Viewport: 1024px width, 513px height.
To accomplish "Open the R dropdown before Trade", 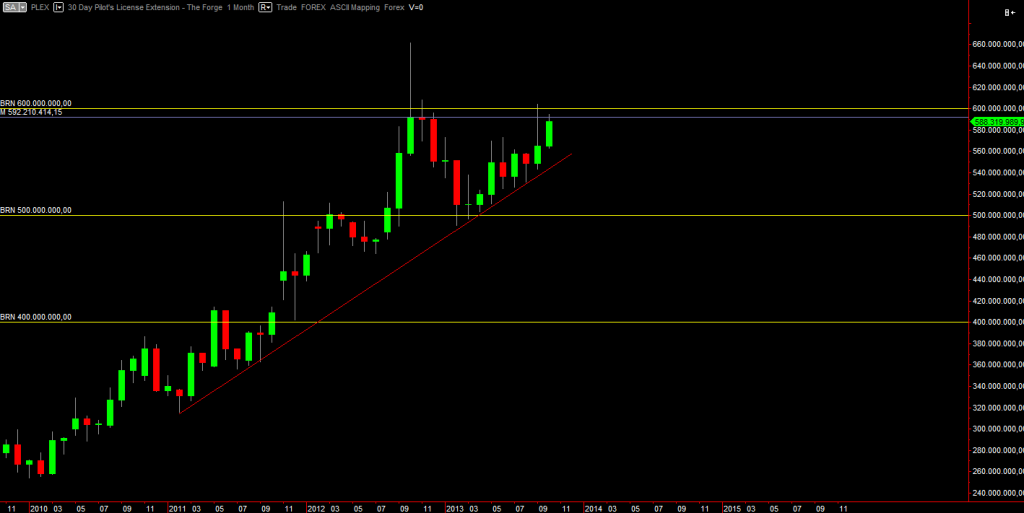I will click(x=265, y=7).
